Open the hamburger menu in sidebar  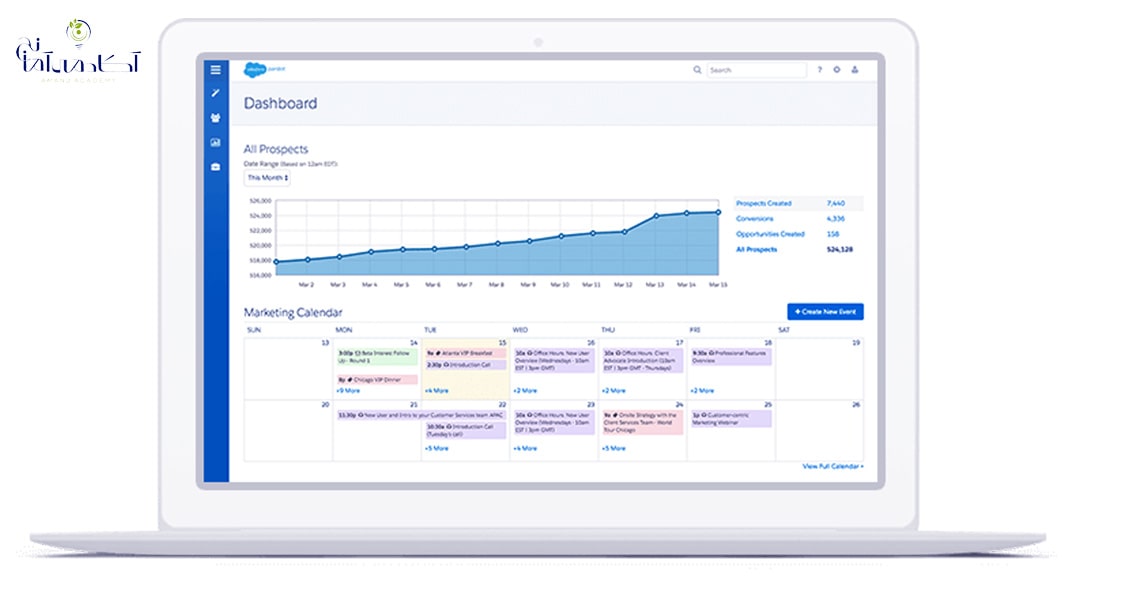click(215, 70)
